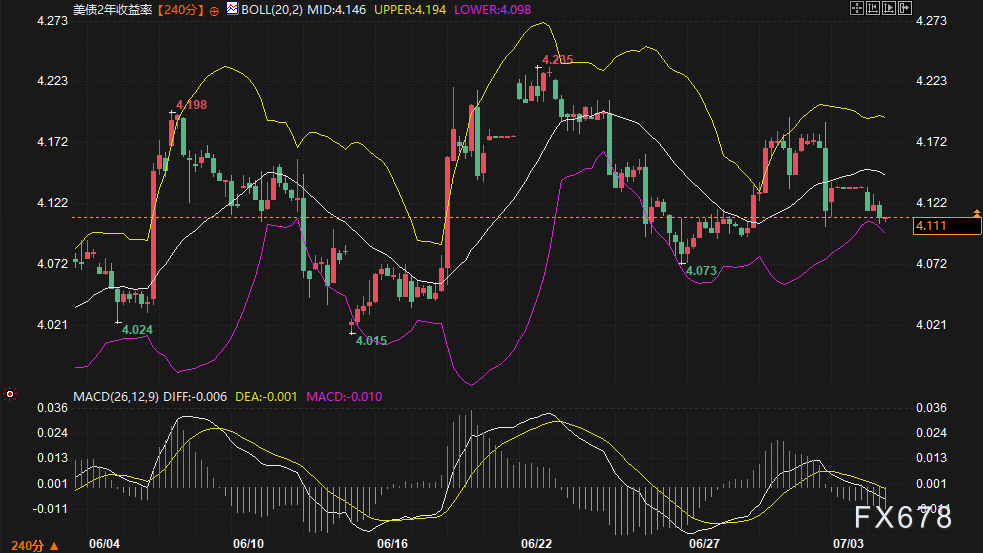Click the MID:4.146 middle band label
Viewport: 983px width, 553px height.
337,10
